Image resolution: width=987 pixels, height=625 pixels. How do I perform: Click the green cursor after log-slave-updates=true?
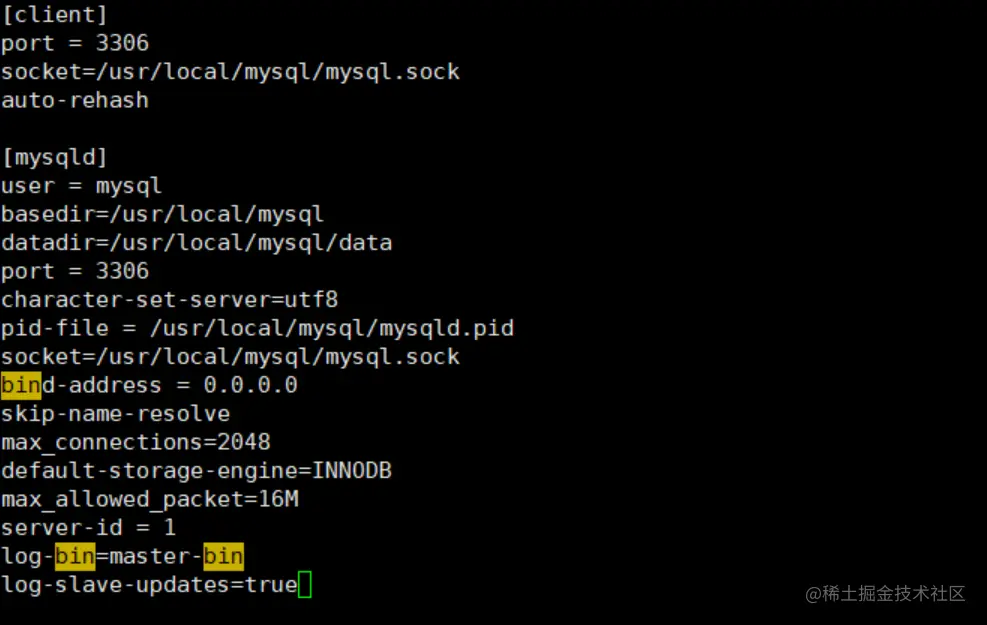pos(305,584)
